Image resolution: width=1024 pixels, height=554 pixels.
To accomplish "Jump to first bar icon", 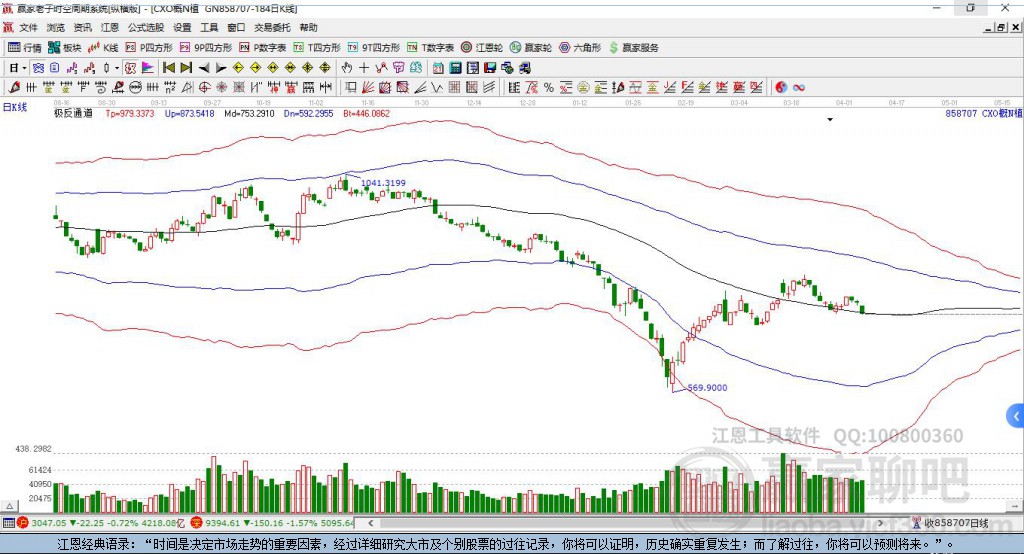I will tap(169, 68).
